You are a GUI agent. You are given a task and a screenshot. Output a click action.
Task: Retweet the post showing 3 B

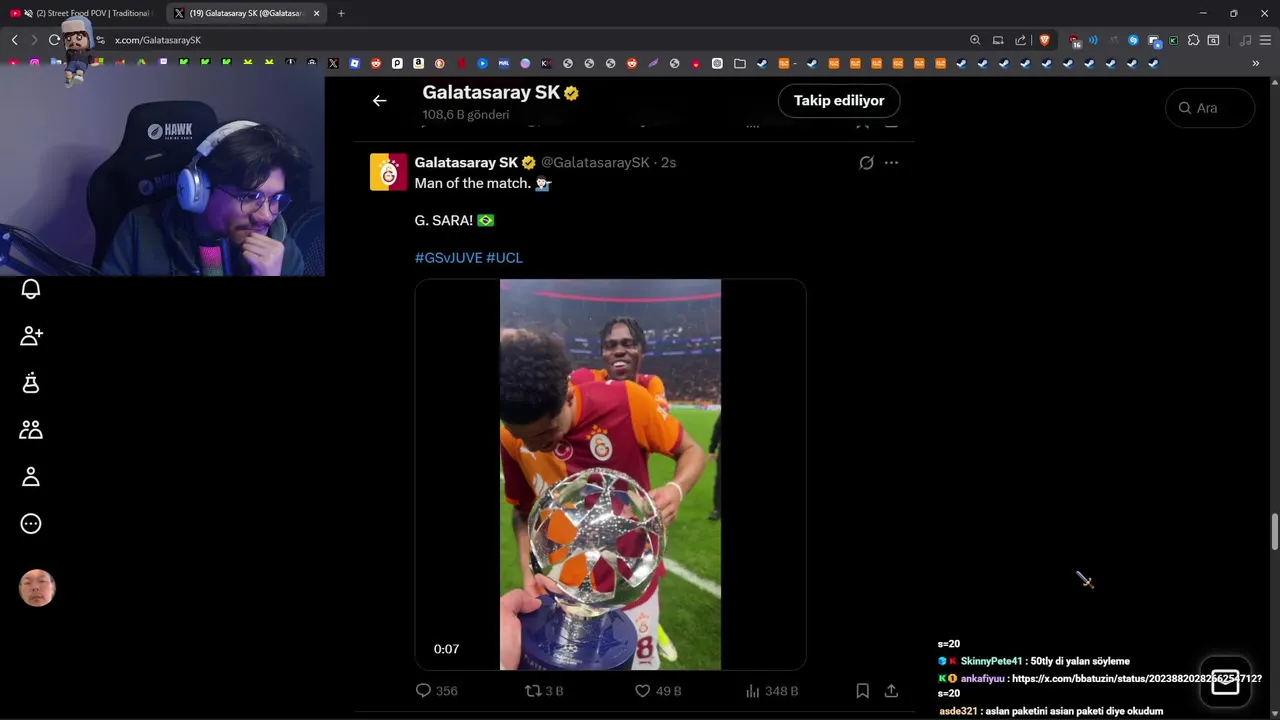(x=545, y=691)
